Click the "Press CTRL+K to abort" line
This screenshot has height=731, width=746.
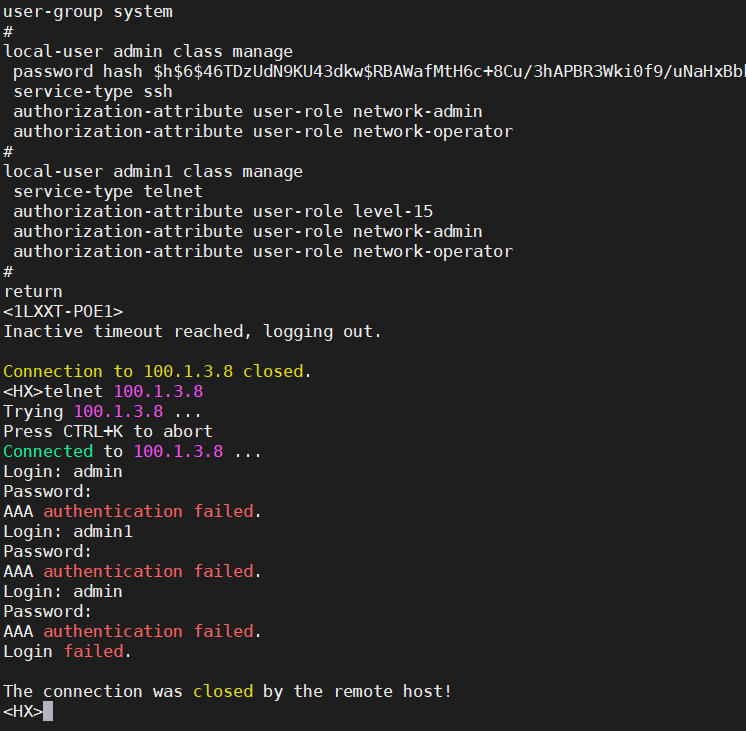point(108,431)
